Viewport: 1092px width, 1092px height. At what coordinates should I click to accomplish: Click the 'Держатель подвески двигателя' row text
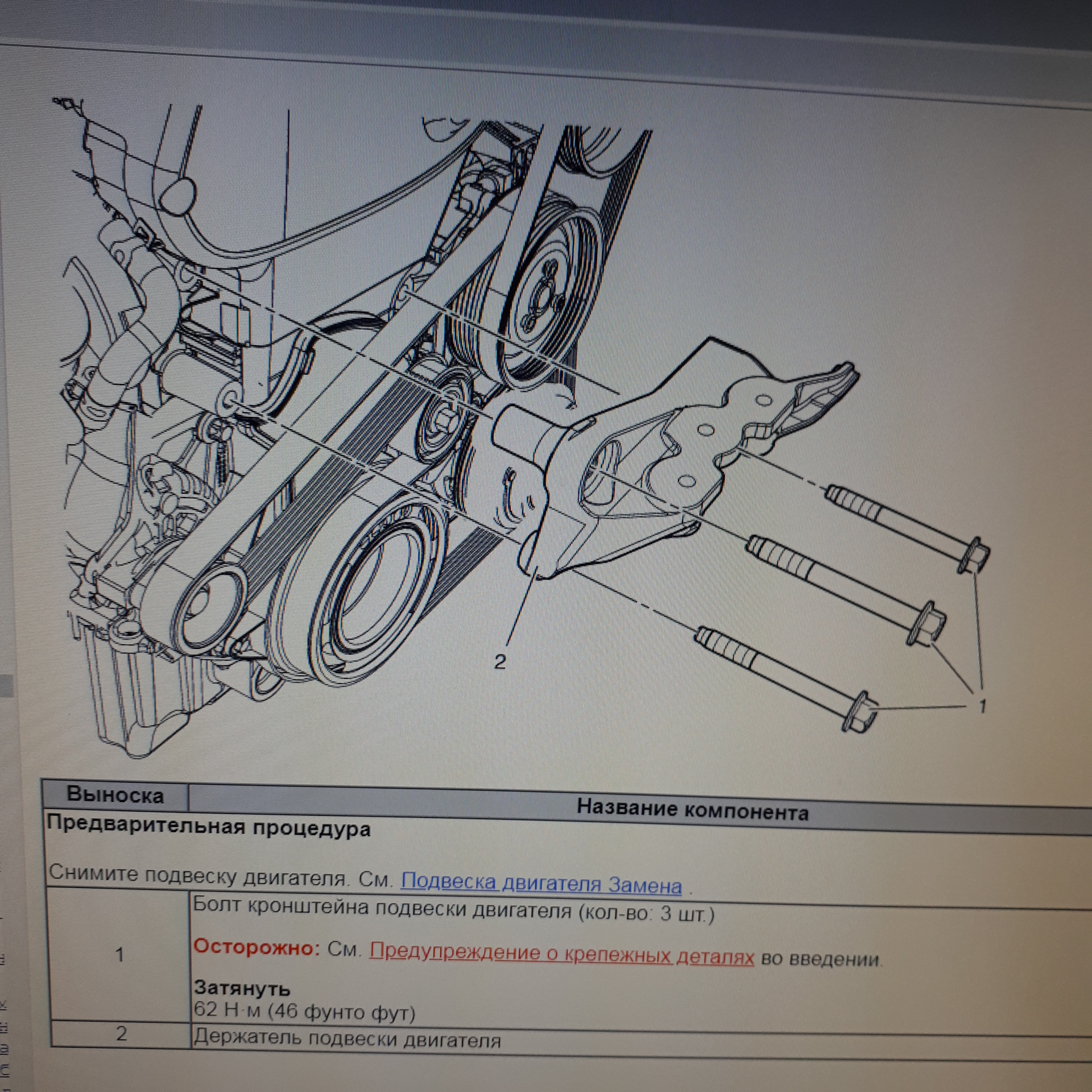[x=347, y=1039]
